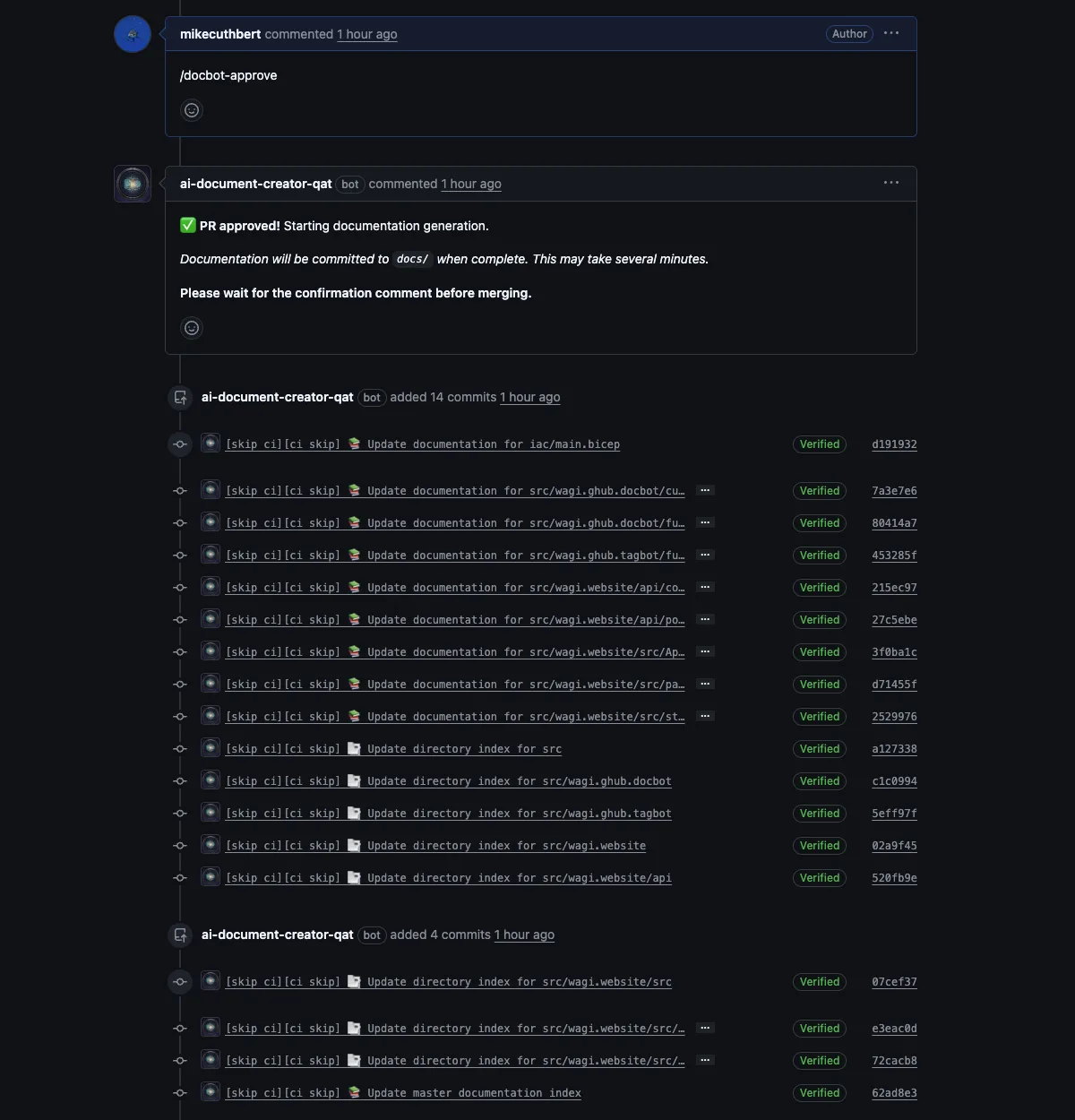
Task: Open commit 'Update directory index for src'
Action: [x=394, y=749]
